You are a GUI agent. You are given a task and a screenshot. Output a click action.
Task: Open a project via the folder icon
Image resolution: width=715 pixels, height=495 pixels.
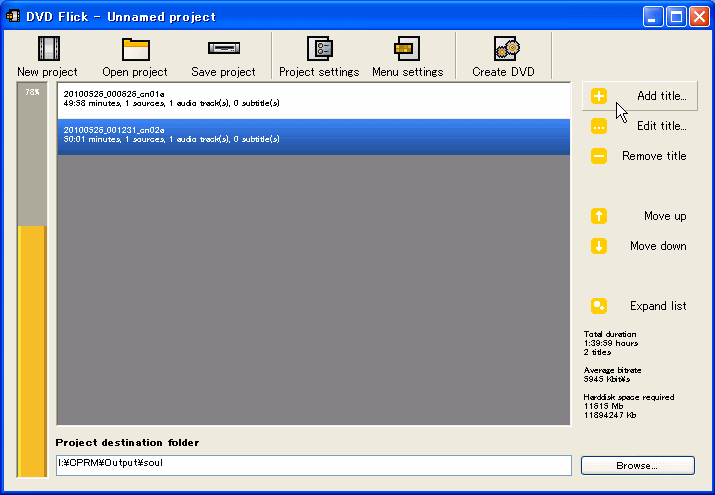pyautogui.click(x=135, y=48)
